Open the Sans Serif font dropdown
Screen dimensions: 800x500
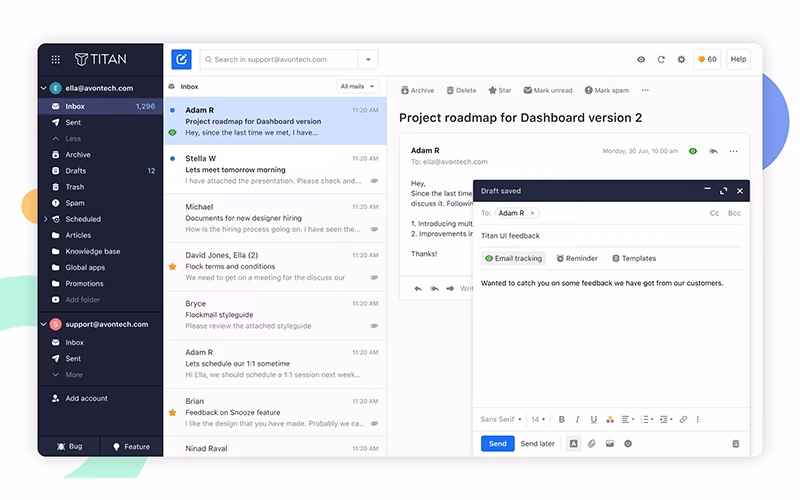(x=501, y=419)
